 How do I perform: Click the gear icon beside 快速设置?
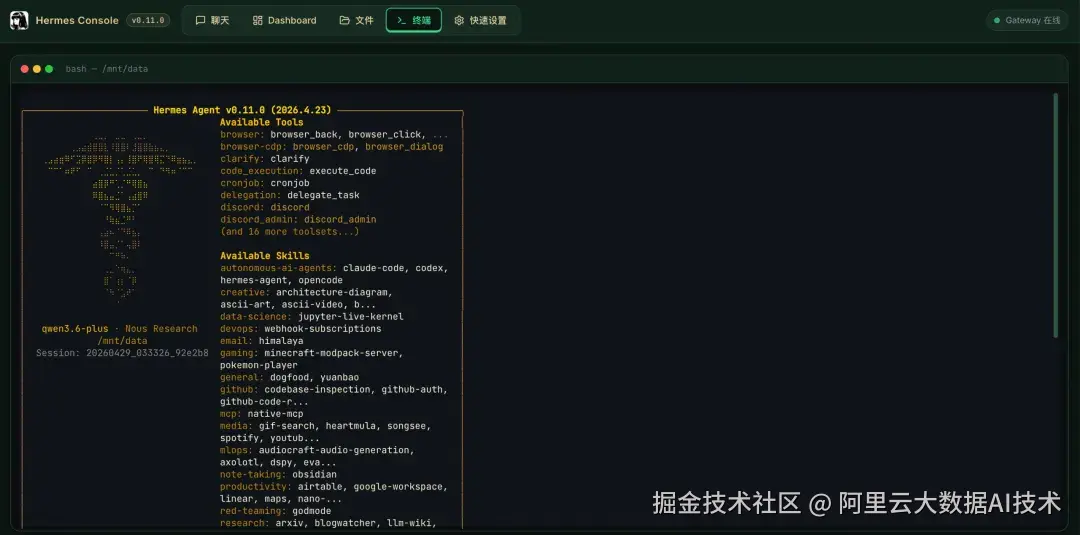[x=459, y=21]
